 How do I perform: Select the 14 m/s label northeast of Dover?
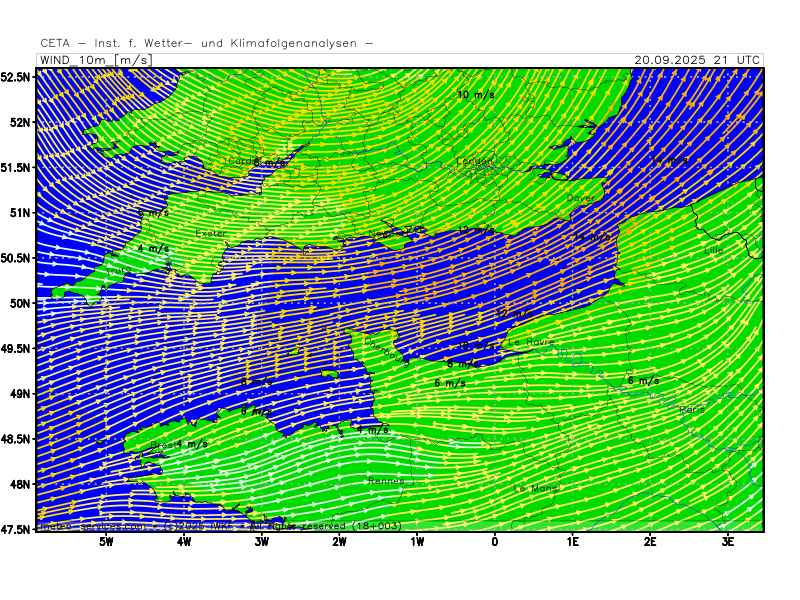[x=669, y=160]
